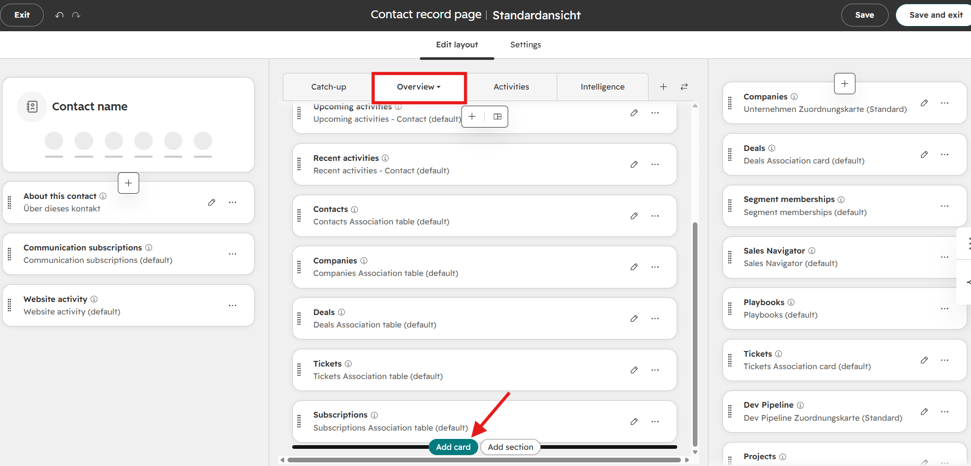Screen dimensions: 971x466
Task: Grab drag handle of Website activity card
Action: [x=9, y=305]
